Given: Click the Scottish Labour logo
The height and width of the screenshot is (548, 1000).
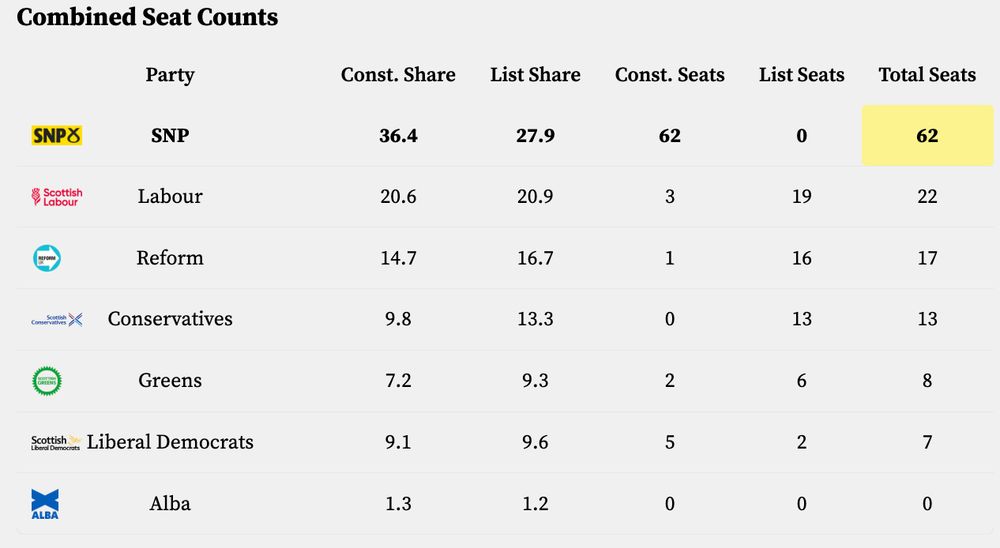Looking at the screenshot, I should tap(57, 196).
